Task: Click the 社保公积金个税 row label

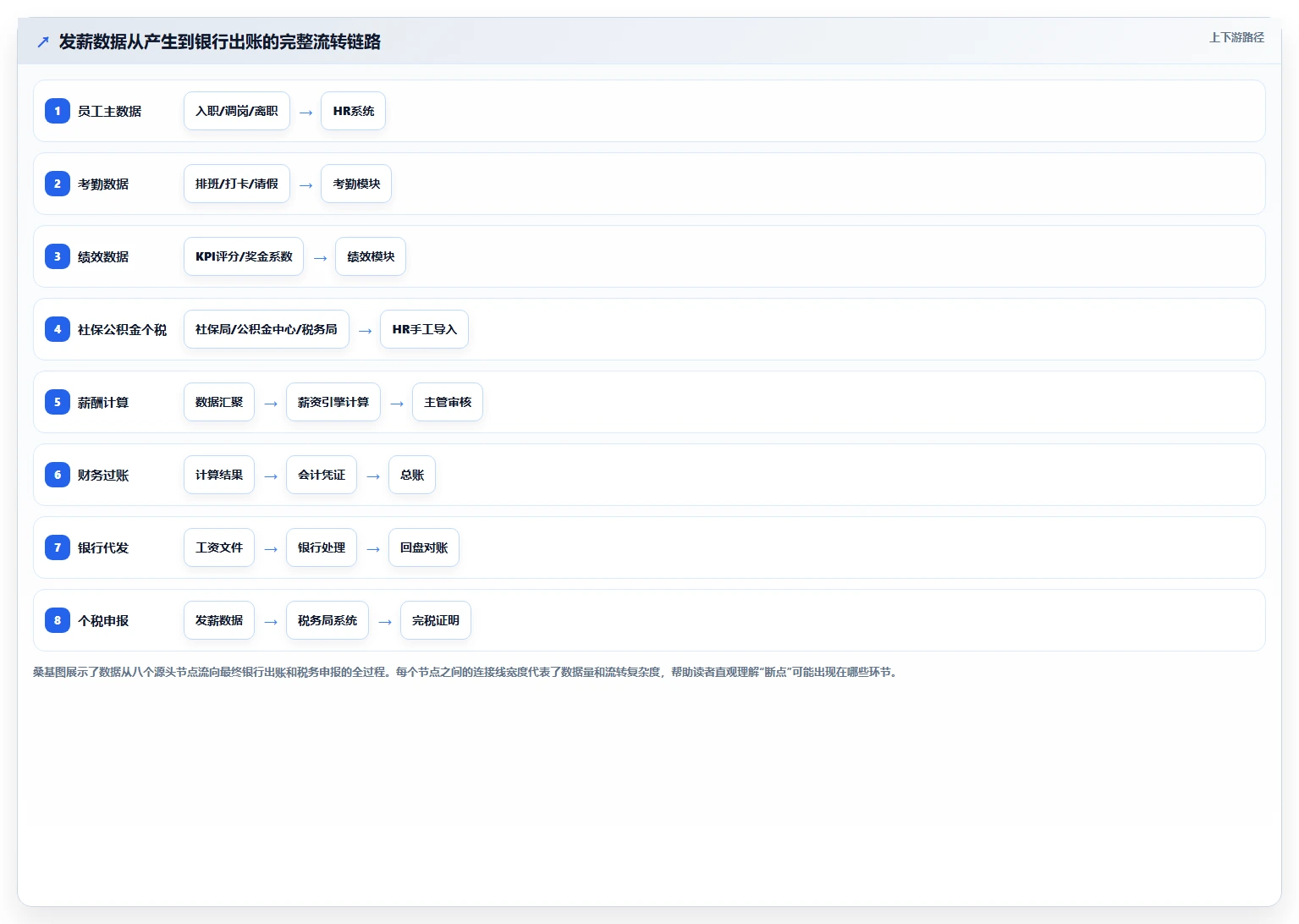Action: pos(122,329)
